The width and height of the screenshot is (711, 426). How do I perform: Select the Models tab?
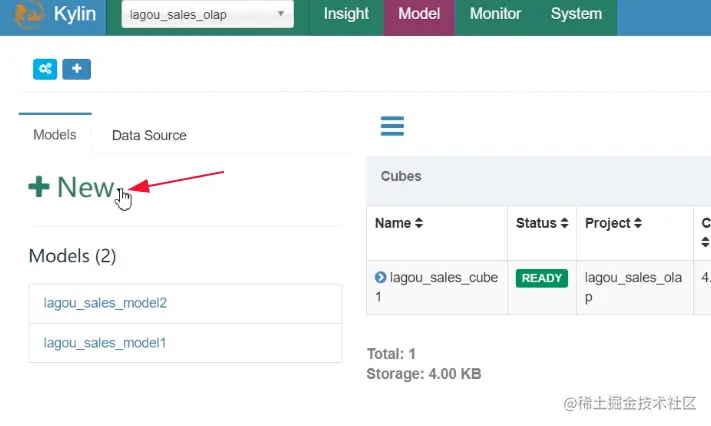point(55,134)
